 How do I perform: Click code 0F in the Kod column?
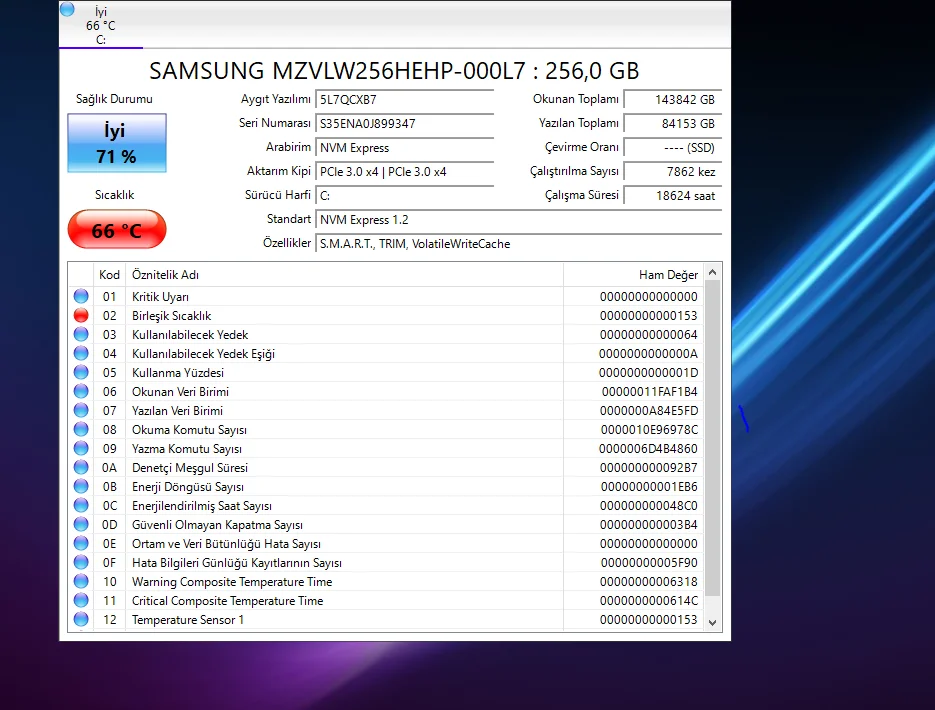pos(109,562)
